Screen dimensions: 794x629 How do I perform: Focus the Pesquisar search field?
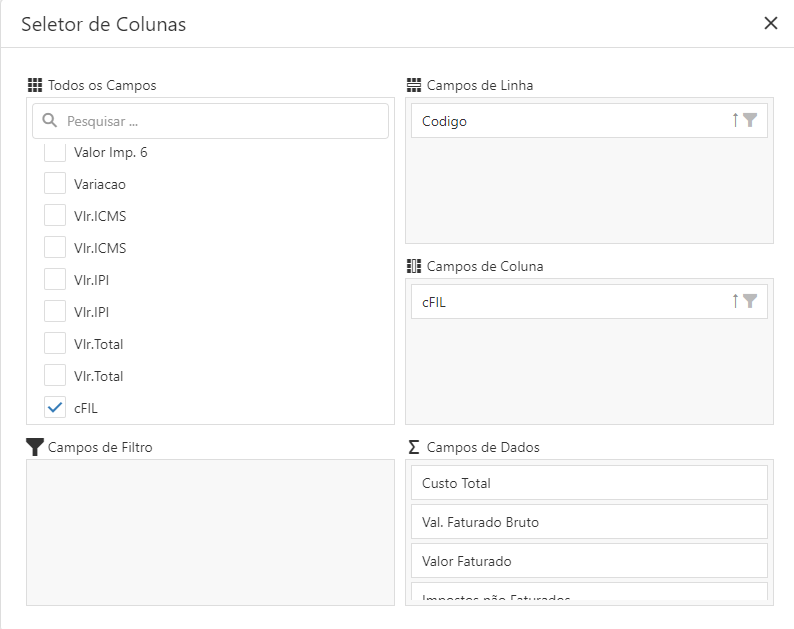click(220, 121)
